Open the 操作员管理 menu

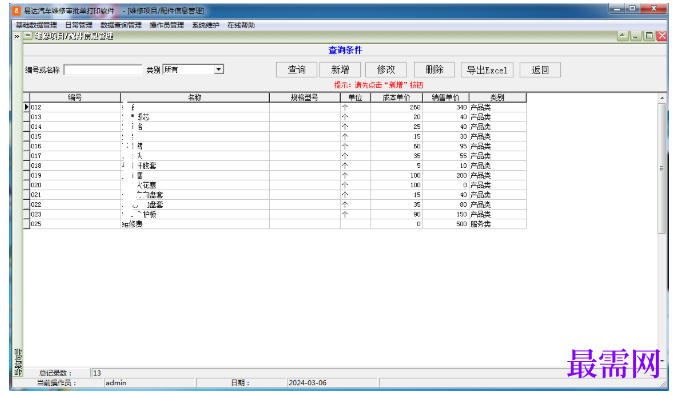point(167,25)
